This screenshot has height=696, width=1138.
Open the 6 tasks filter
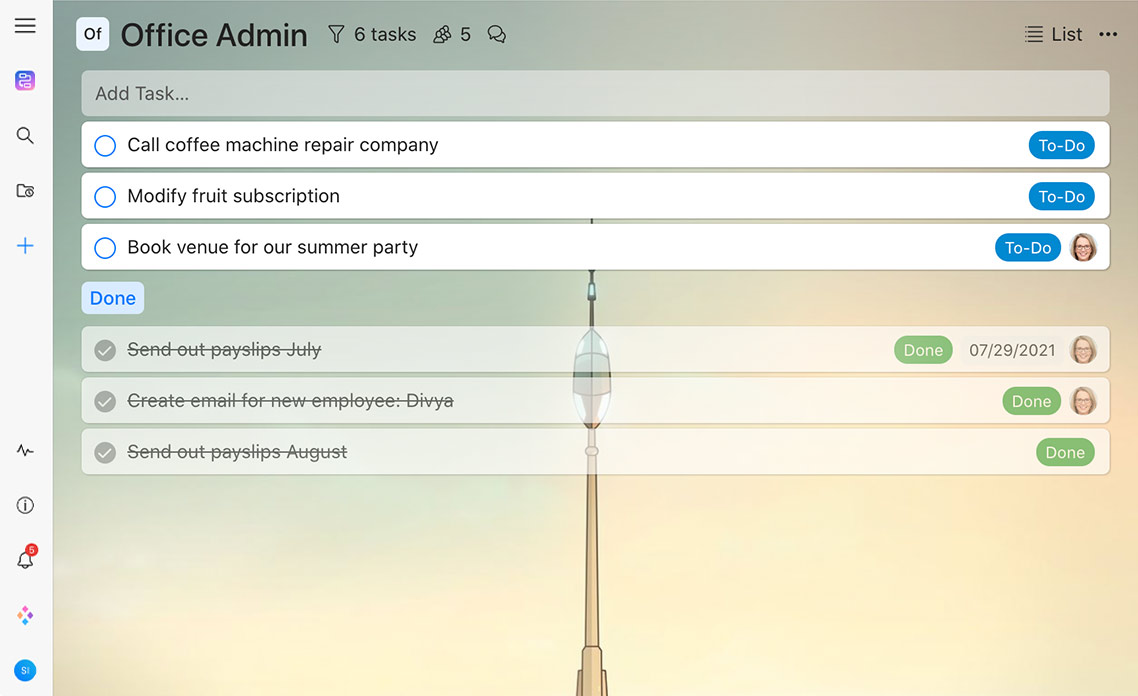point(372,34)
